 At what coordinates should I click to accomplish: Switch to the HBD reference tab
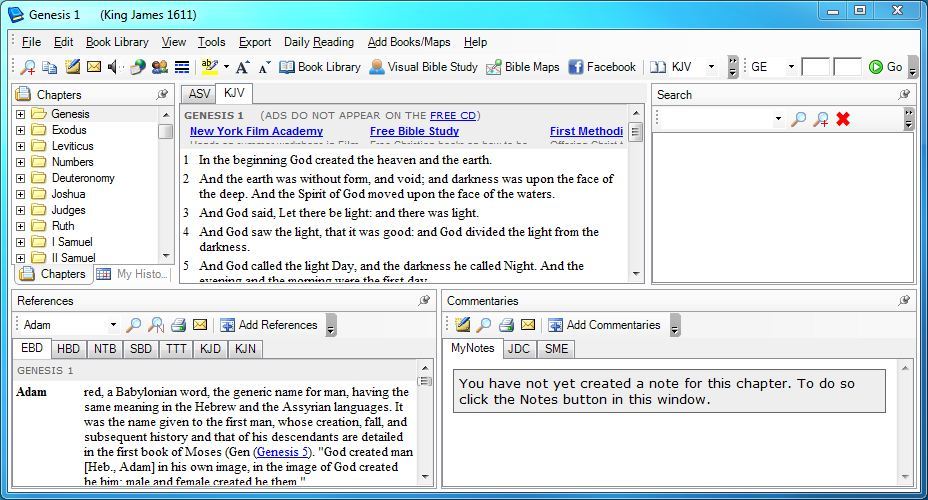pos(68,349)
